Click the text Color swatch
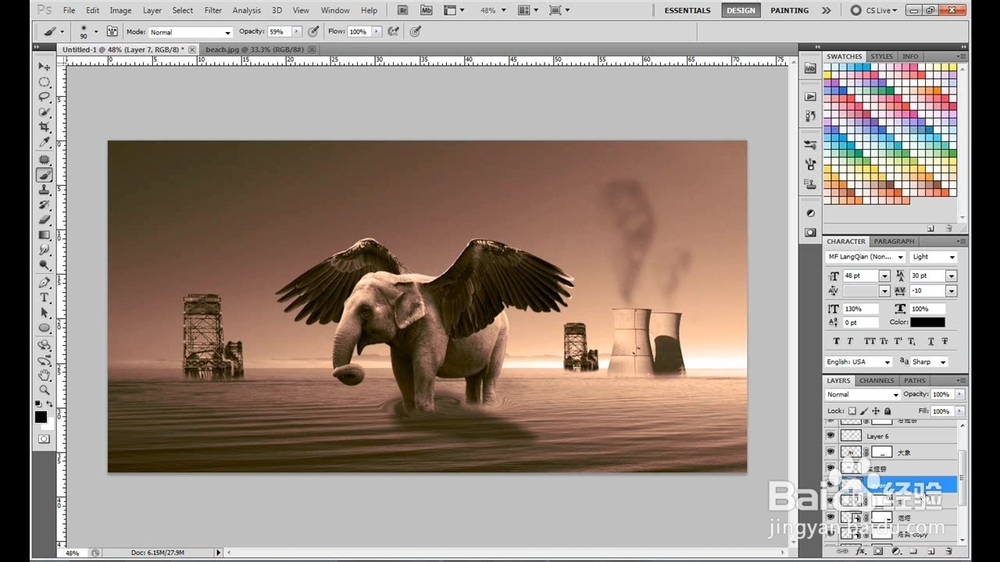Screen dimensions: 1000x562 pyautogui.click(x=927, y=322)
